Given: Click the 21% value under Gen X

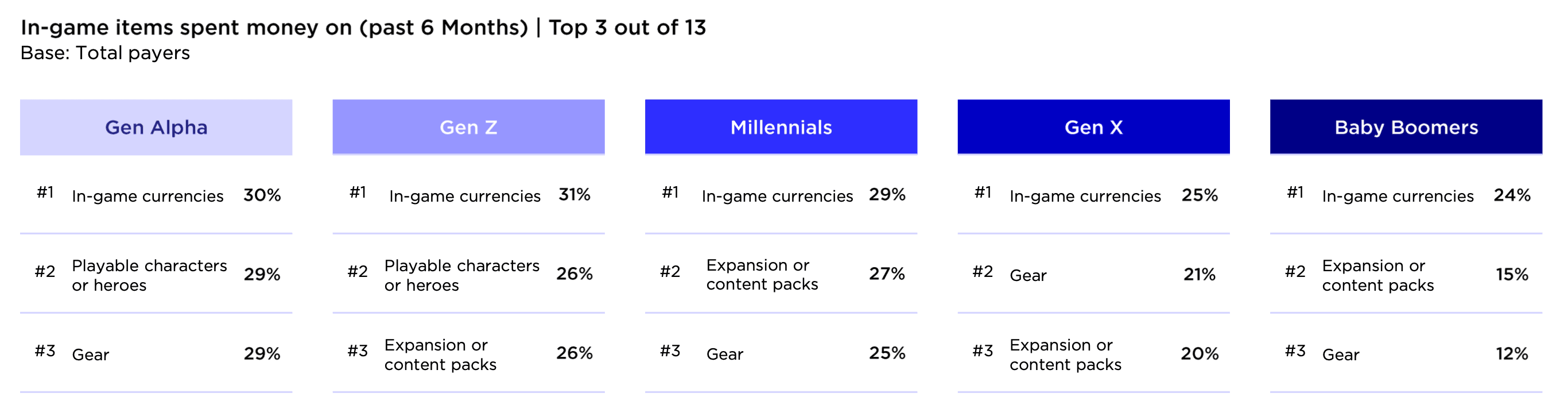Looking at the screenshot, I should pos(1199,275).
